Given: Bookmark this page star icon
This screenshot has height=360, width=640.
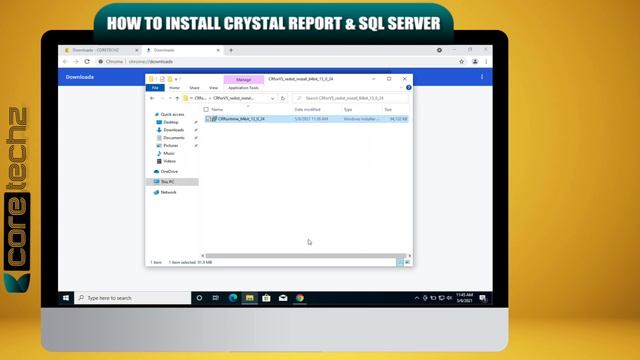Looking at the screenshot, I should point(462,62).
